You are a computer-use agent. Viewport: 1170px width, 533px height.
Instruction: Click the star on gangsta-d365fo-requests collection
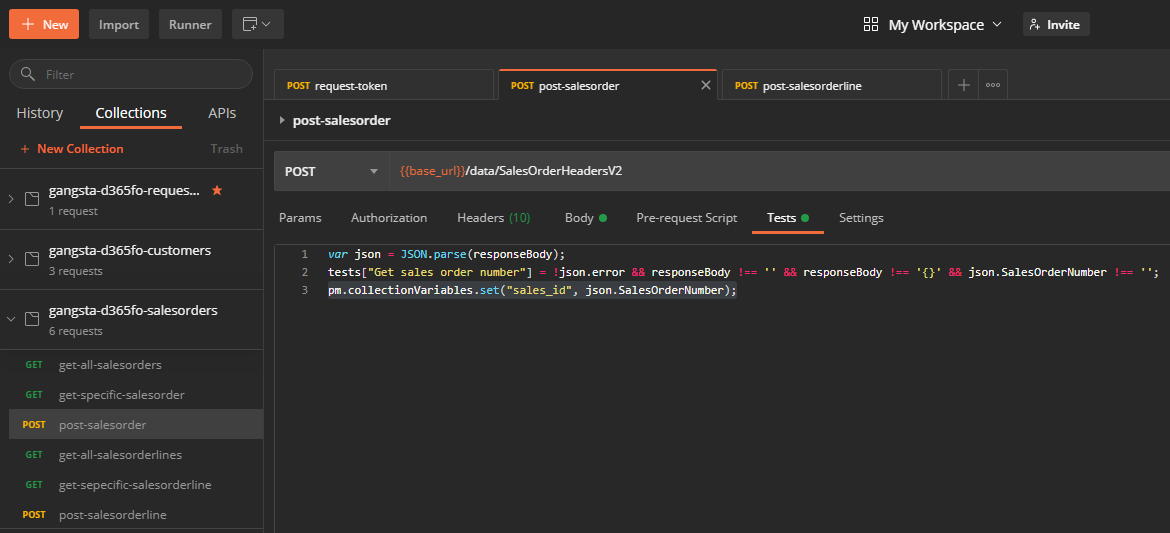[217, 190]
